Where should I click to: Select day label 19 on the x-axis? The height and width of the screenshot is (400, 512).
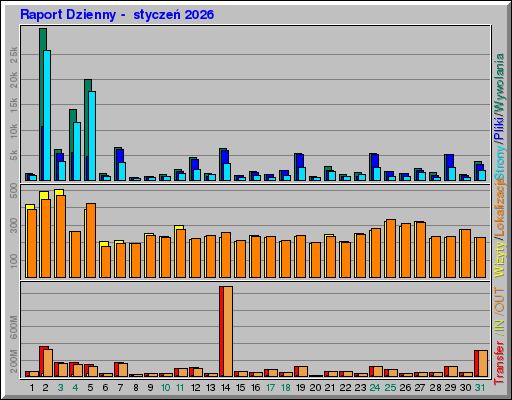(x=300, y=388)
